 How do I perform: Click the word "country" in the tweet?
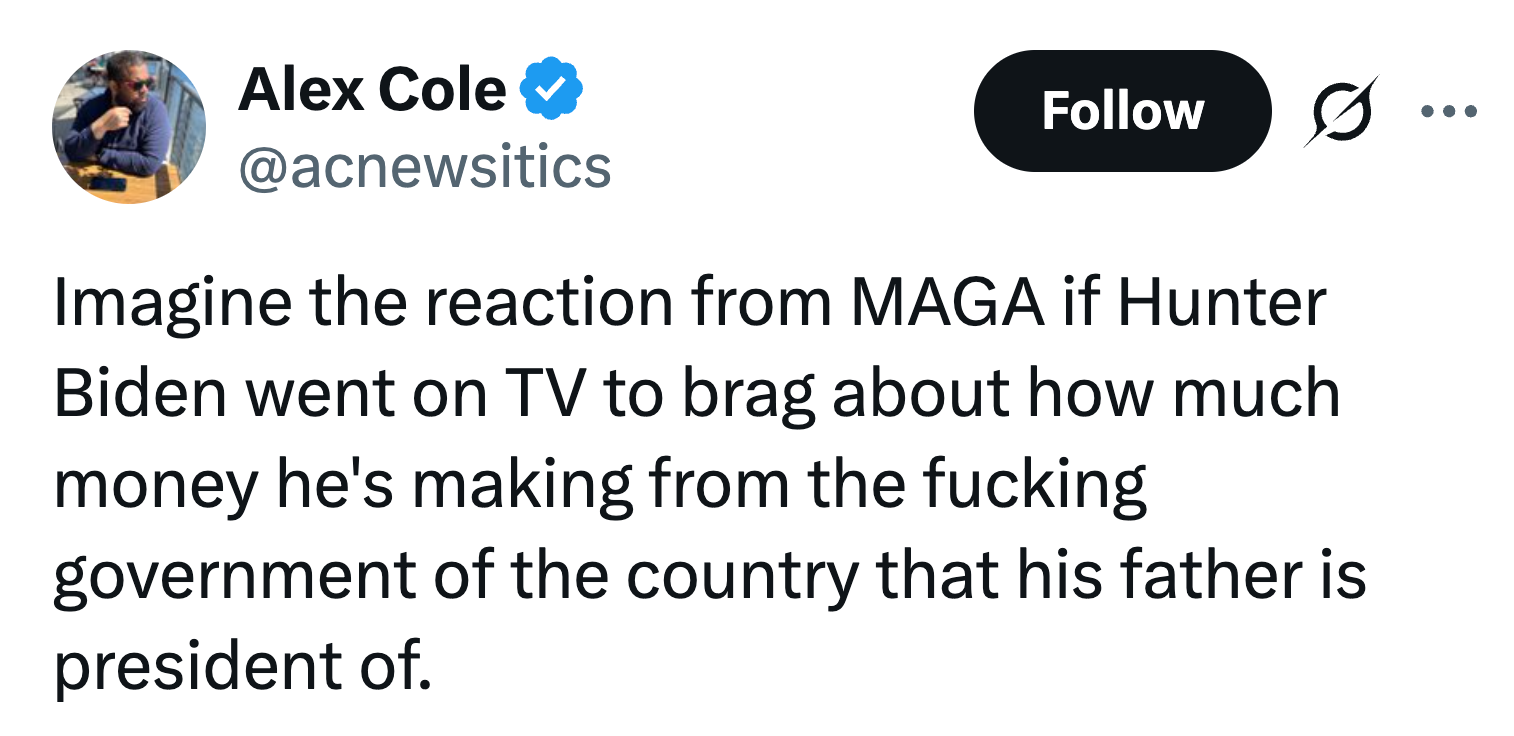742,577
